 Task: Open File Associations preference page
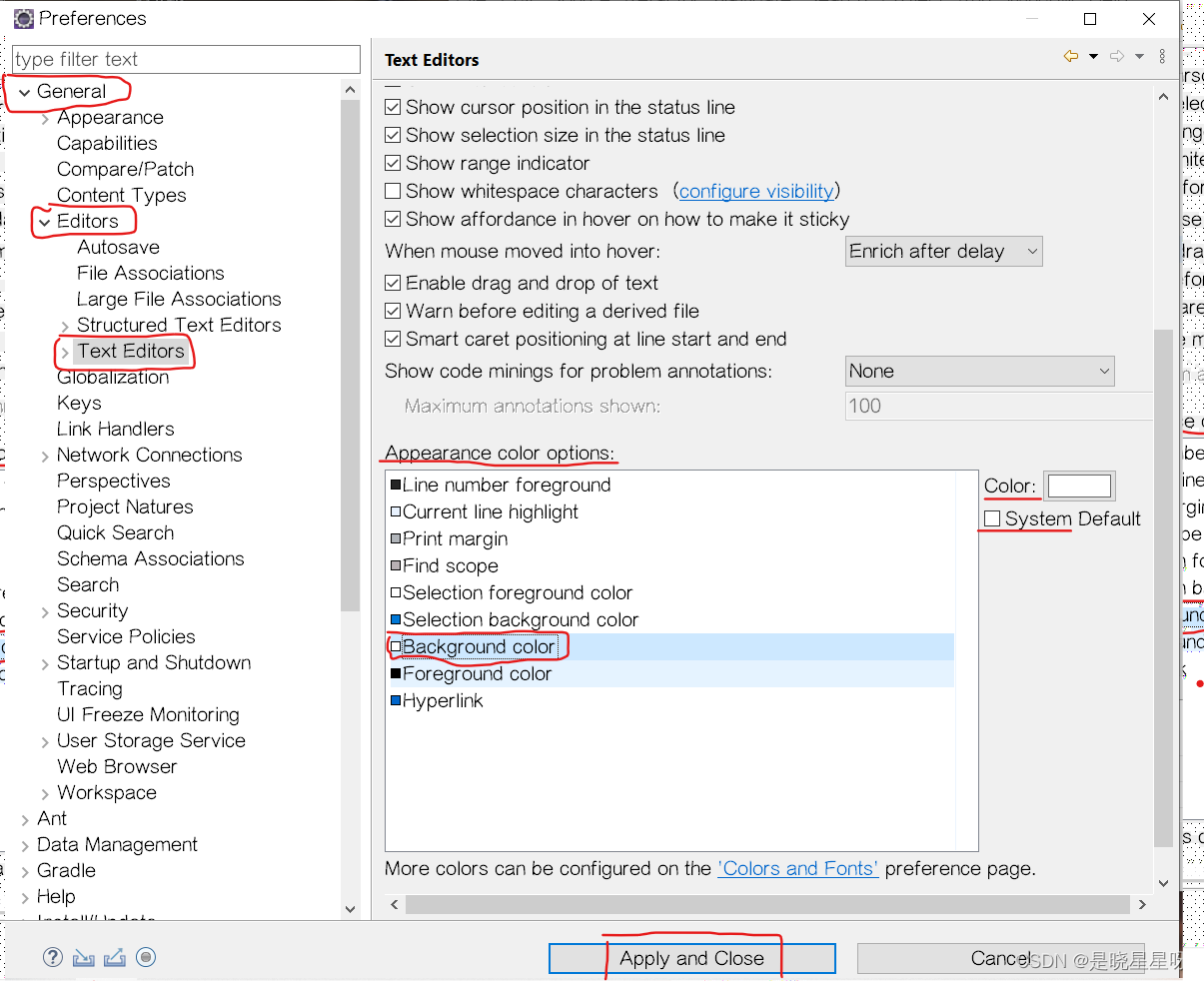coord(151,273)
